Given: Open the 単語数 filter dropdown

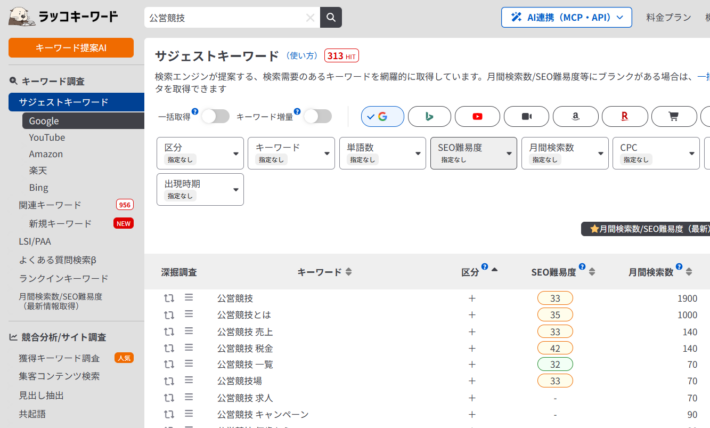Looking at the screenshot, I should click(383, 154).
